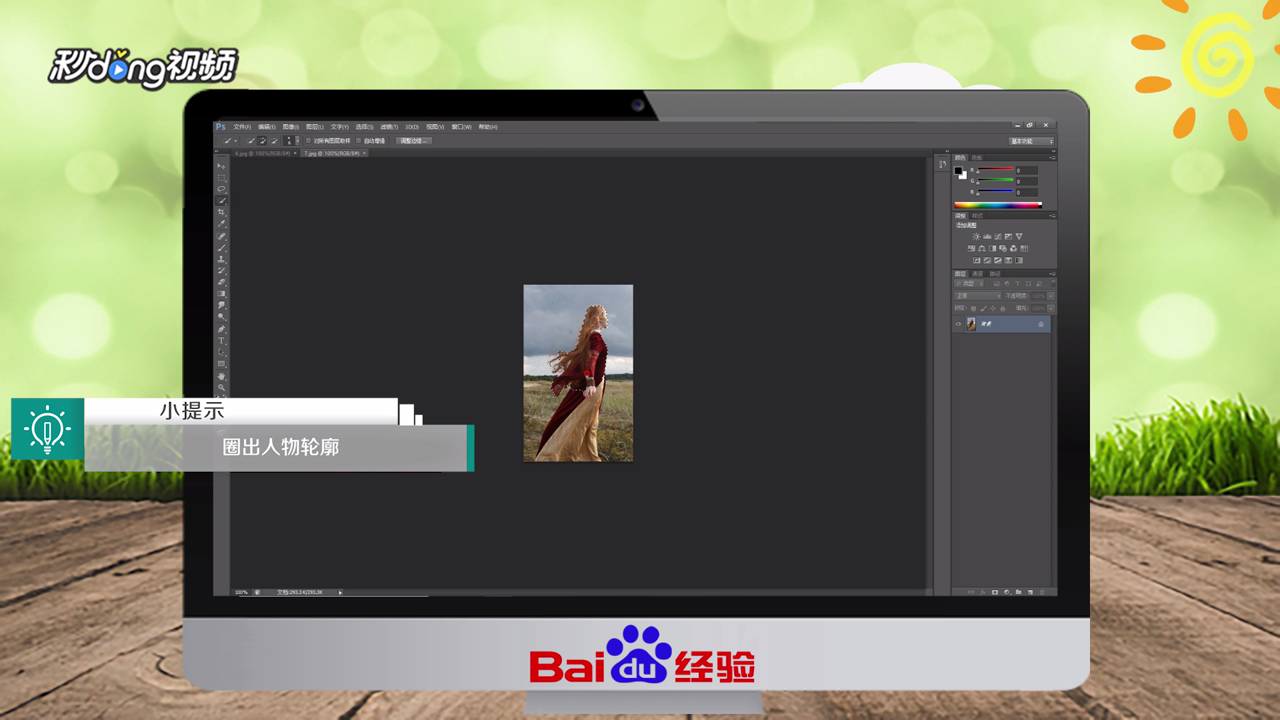1280x720 pixels.
Task: Select the Eyedropper tool
Action: coord(222,223)
